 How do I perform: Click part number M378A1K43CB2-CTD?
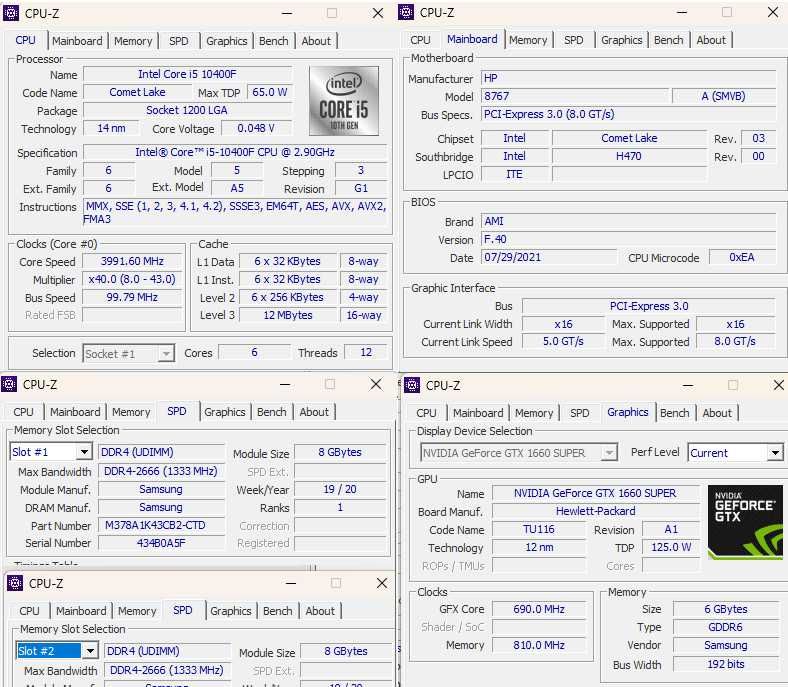(161, 525)
